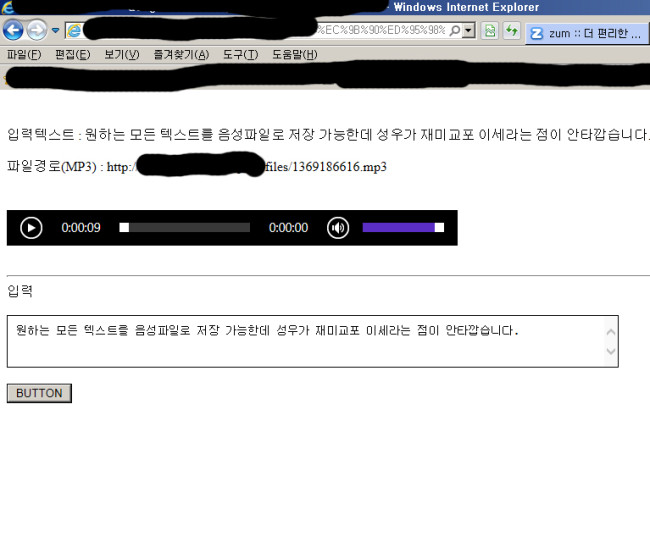Viewport: 650px width, 559px height.
Task: Expand the address bar dropdown arrow
Action: (x=469, y=30)
